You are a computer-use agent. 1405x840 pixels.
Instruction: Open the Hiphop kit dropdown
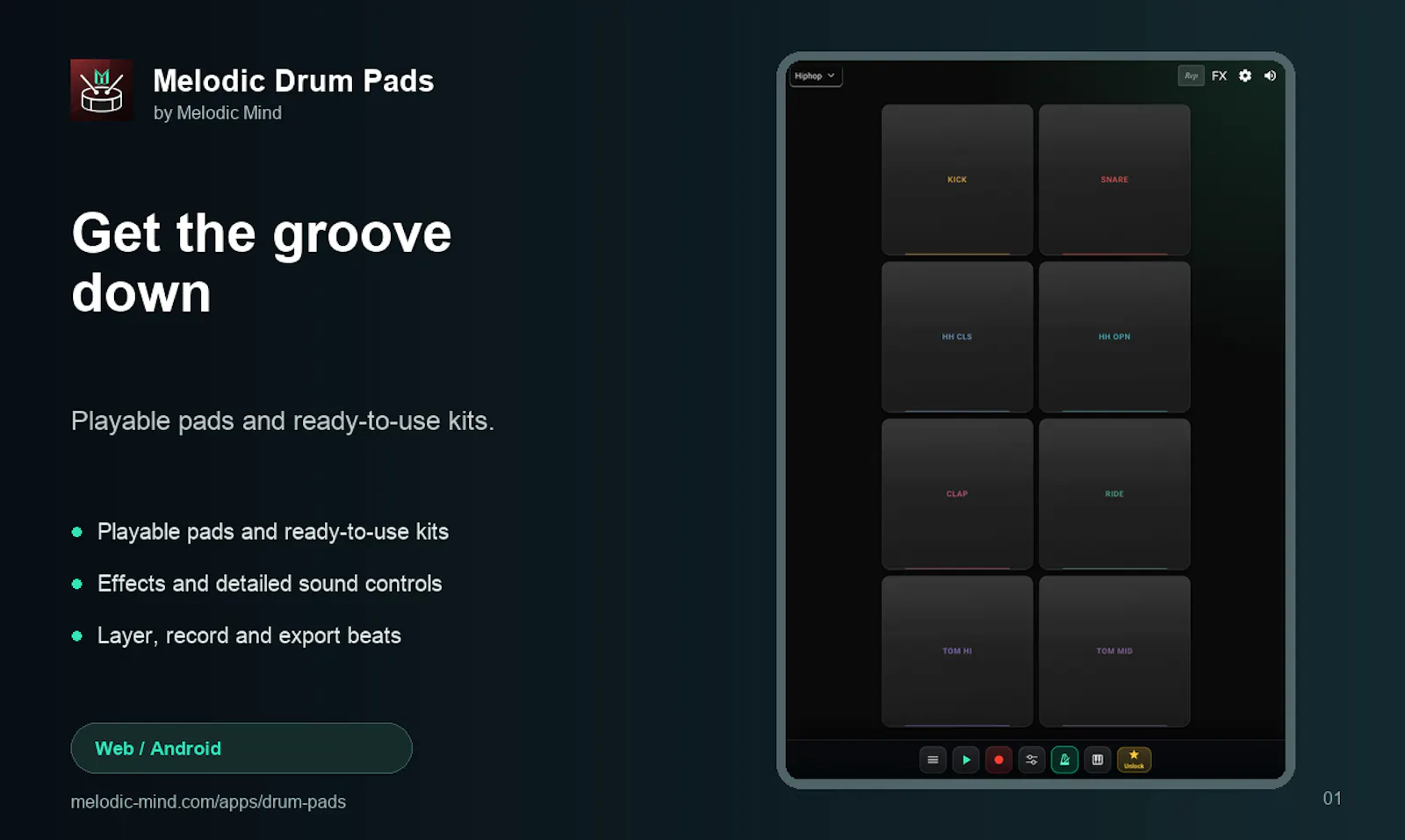(x=815, y=76)
